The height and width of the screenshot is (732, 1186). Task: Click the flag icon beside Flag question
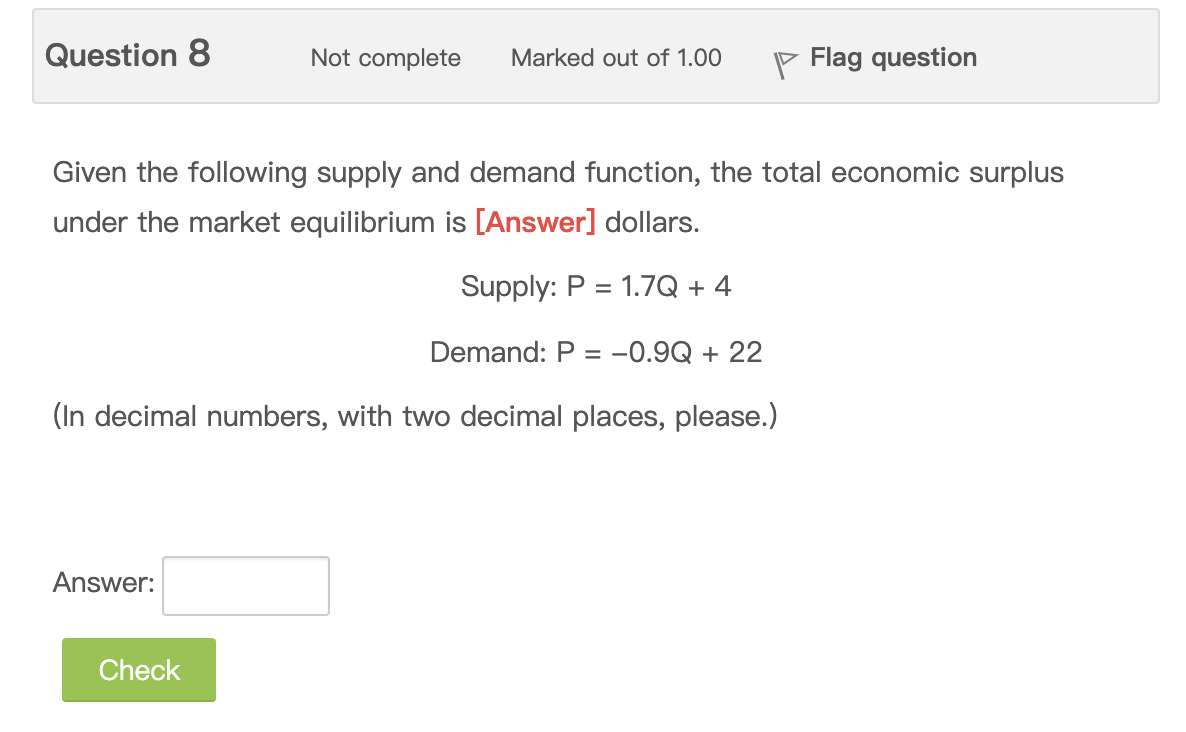785,60
